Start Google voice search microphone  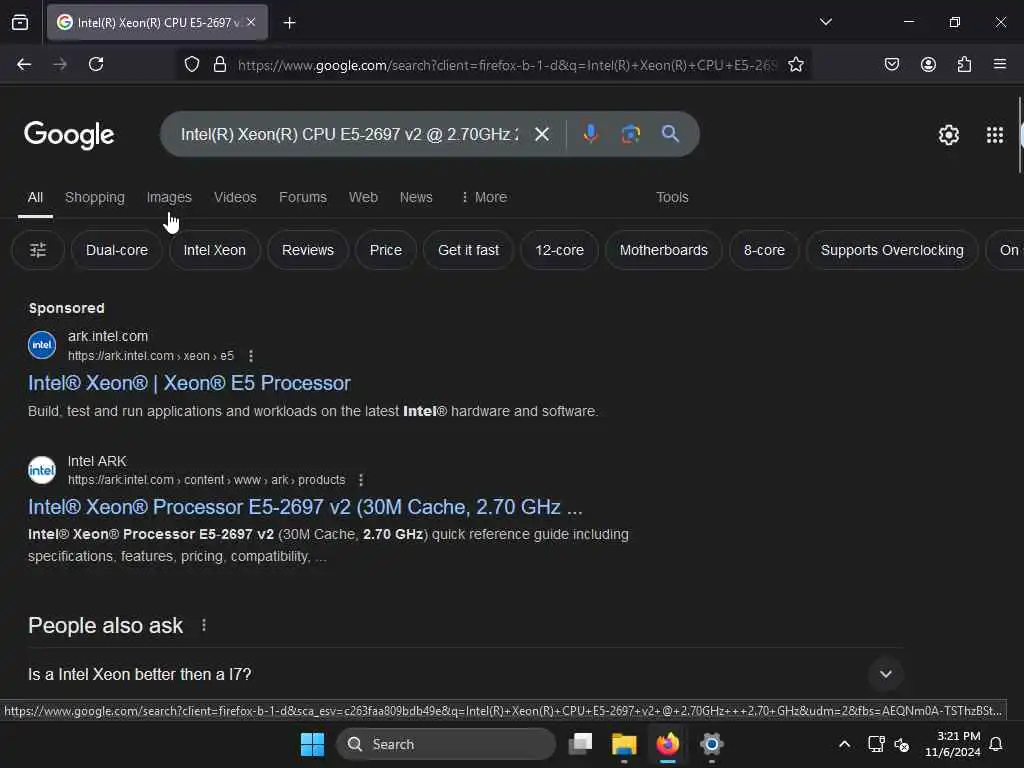point(590,134)
